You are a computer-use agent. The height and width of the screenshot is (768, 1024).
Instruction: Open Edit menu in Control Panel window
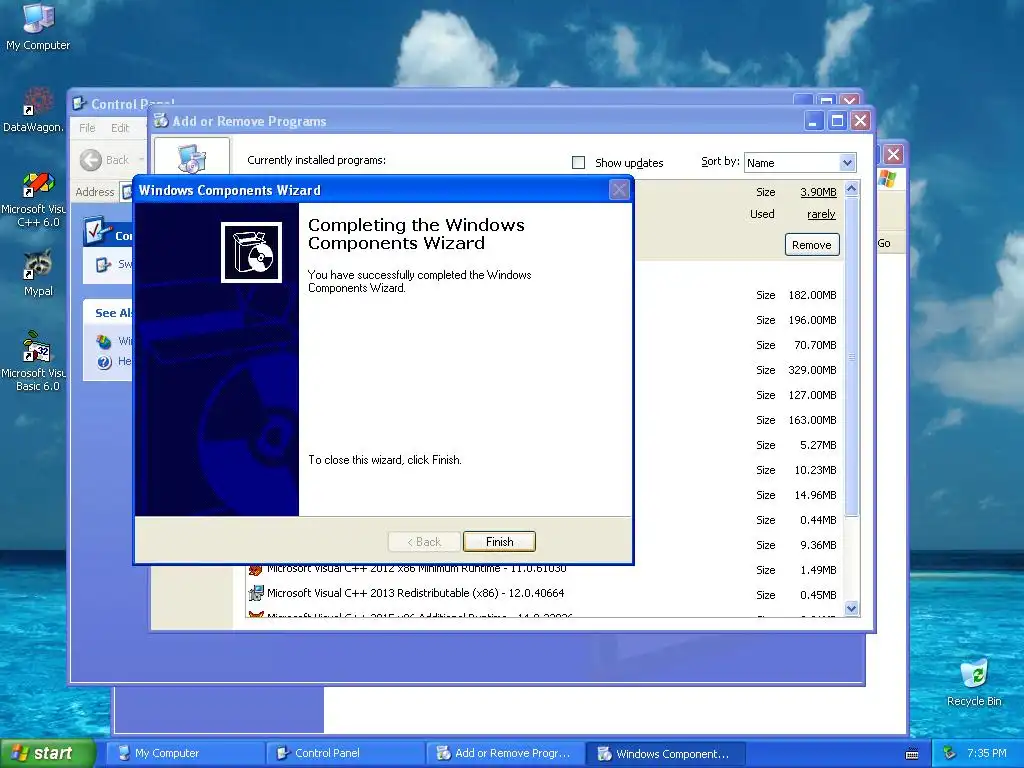tap(120, 128)
